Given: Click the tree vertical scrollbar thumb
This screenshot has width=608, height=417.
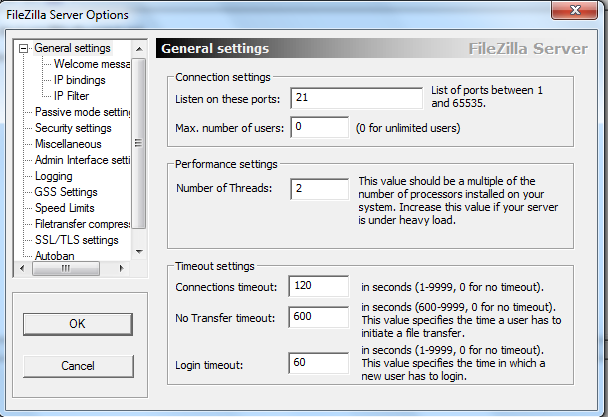Looking at the screenshot, I should pyautogui.click(x=139, y=144).
